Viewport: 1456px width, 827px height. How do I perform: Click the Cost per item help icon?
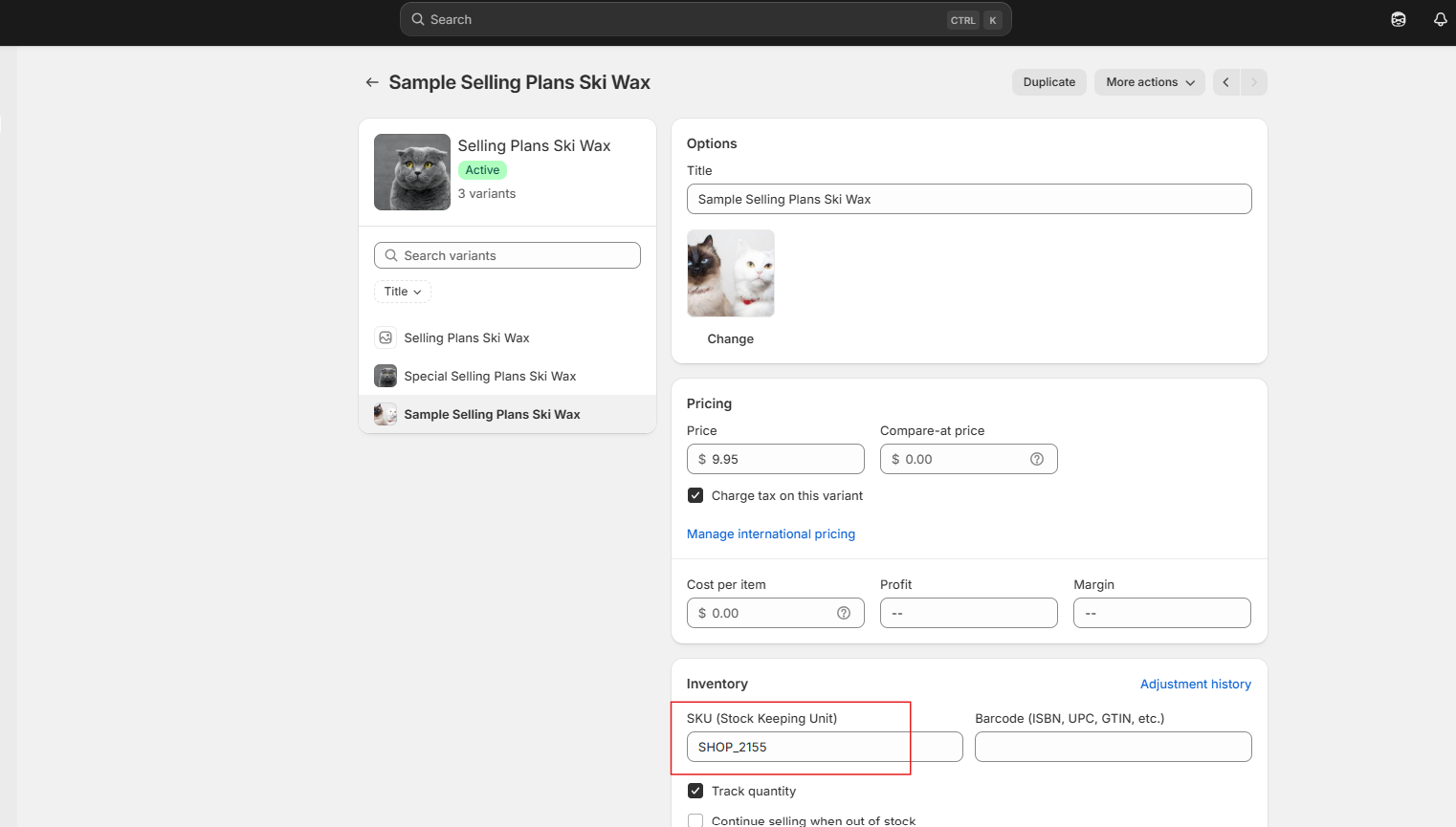(x=843, y=613)
